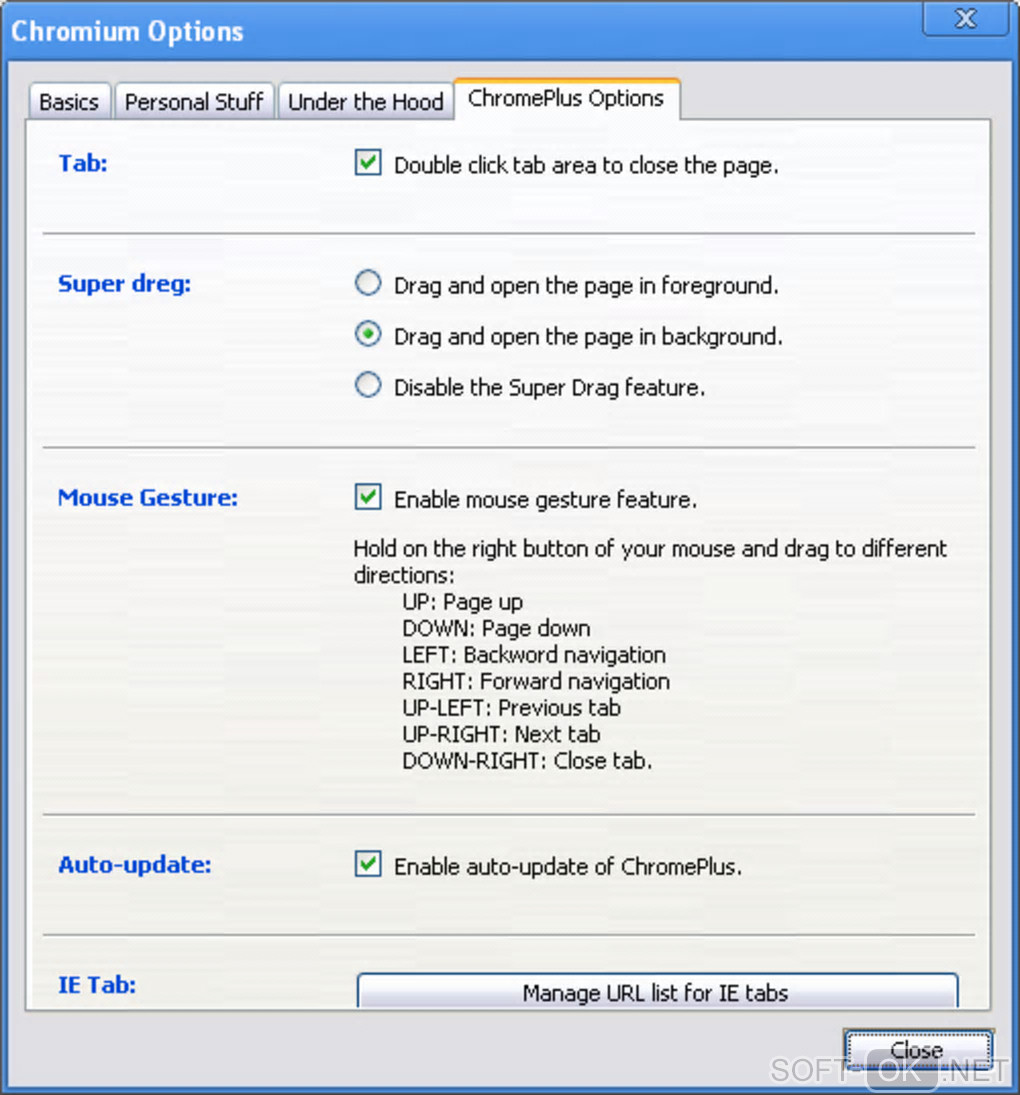Image resolution: width=1020 pixels, height=1095 pixels.
Task: Click 'UP-RIGHT: Next tab' text
Action: tap(501, 735)
